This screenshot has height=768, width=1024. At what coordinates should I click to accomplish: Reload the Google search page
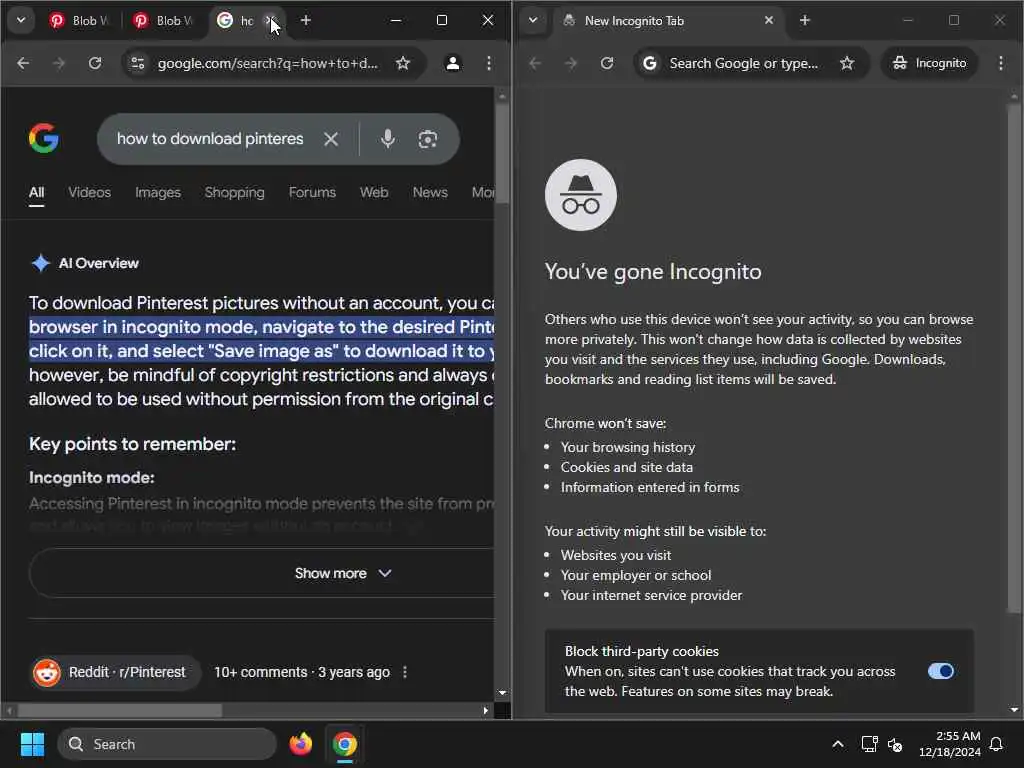[x=95, y=63]
